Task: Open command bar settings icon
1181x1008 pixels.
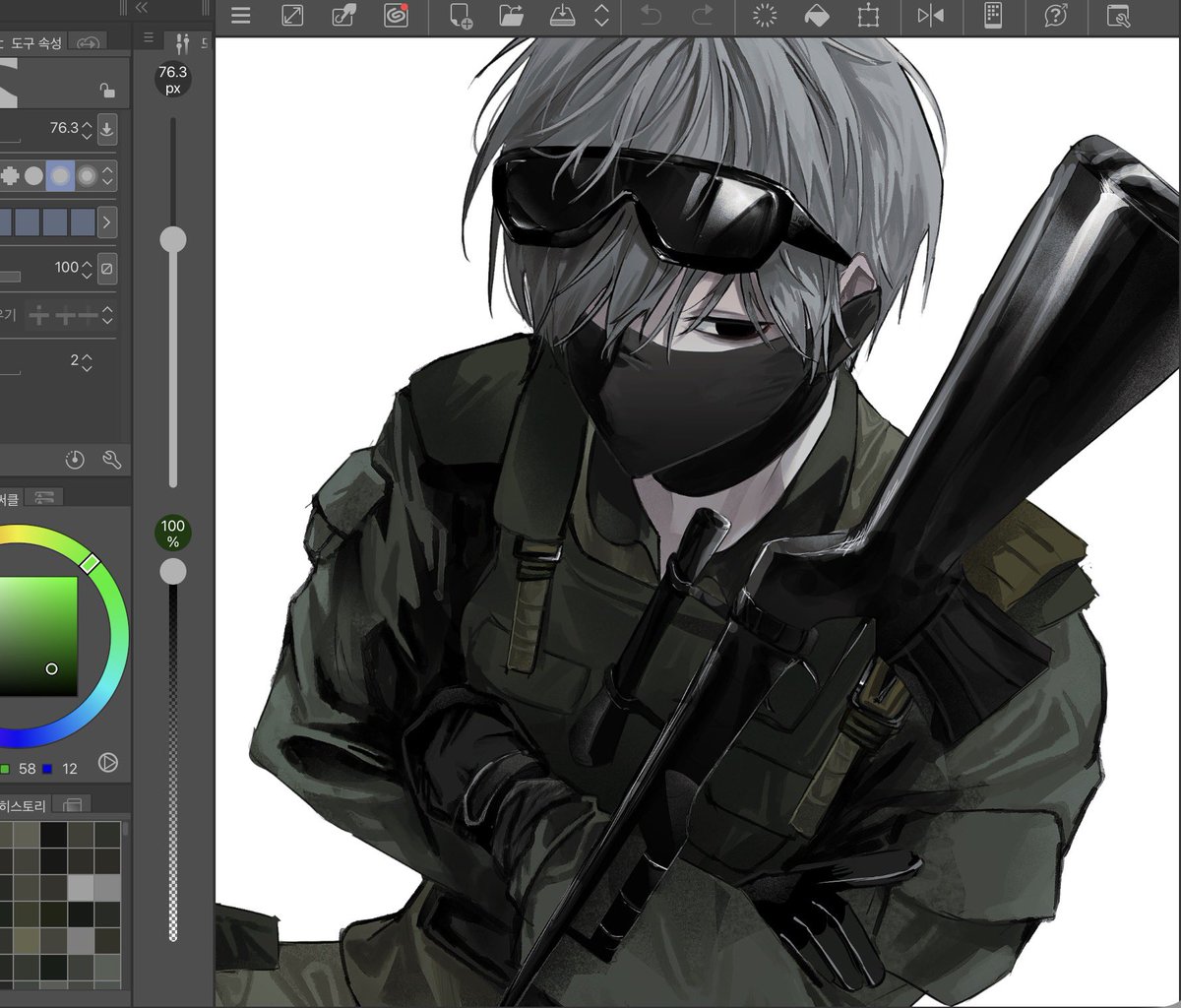Action: 1119,16
